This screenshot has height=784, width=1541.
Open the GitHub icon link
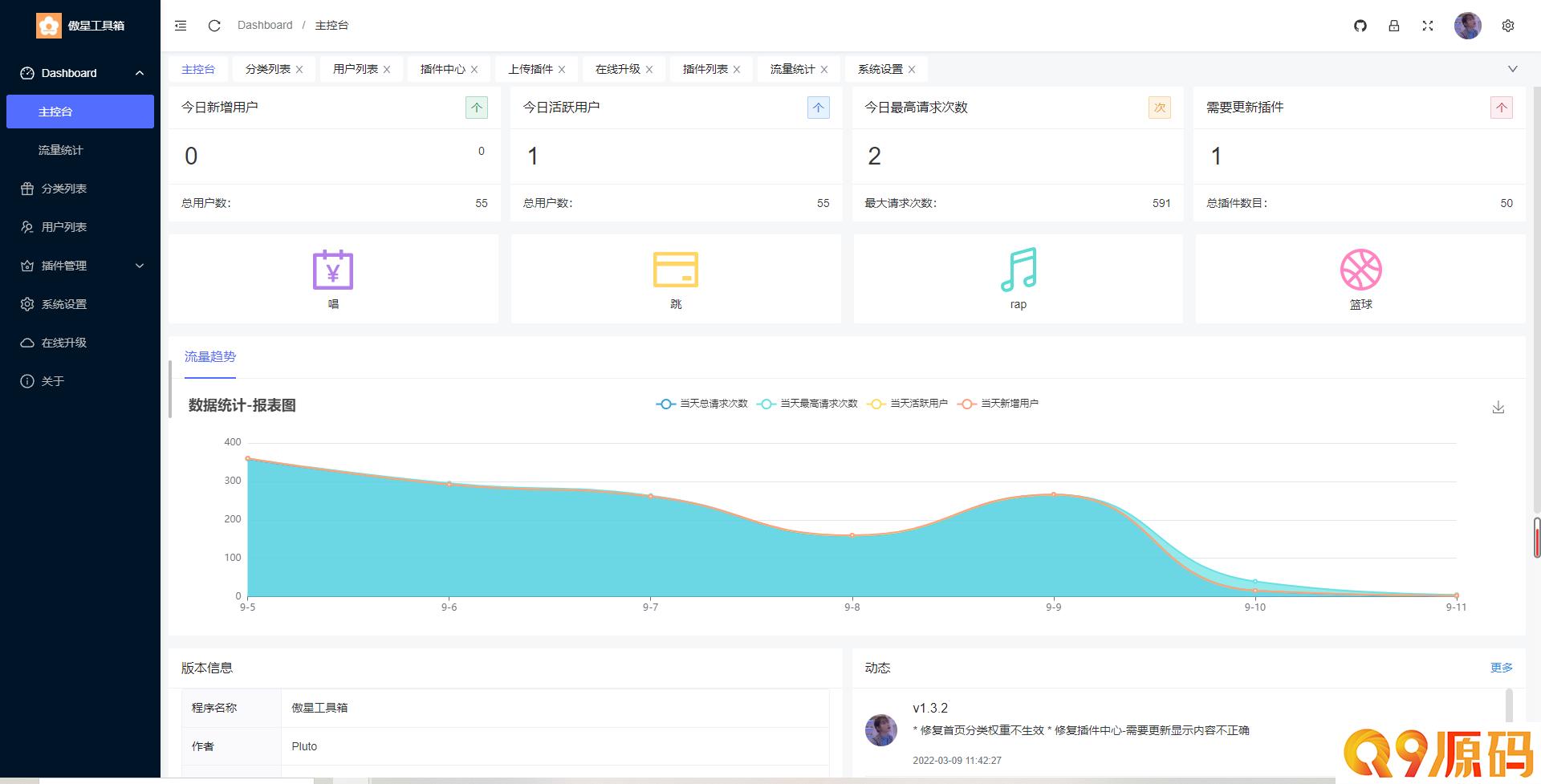coord(1360,26)
